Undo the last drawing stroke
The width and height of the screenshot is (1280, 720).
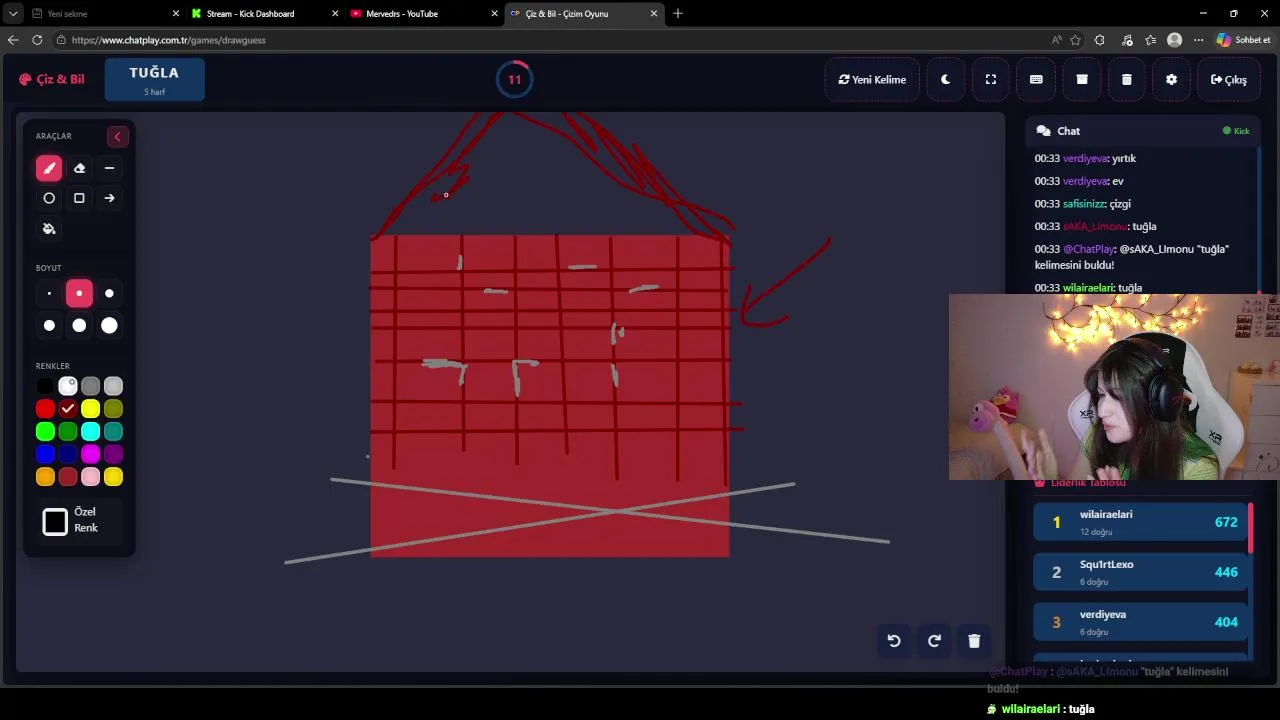click(894, 641)
